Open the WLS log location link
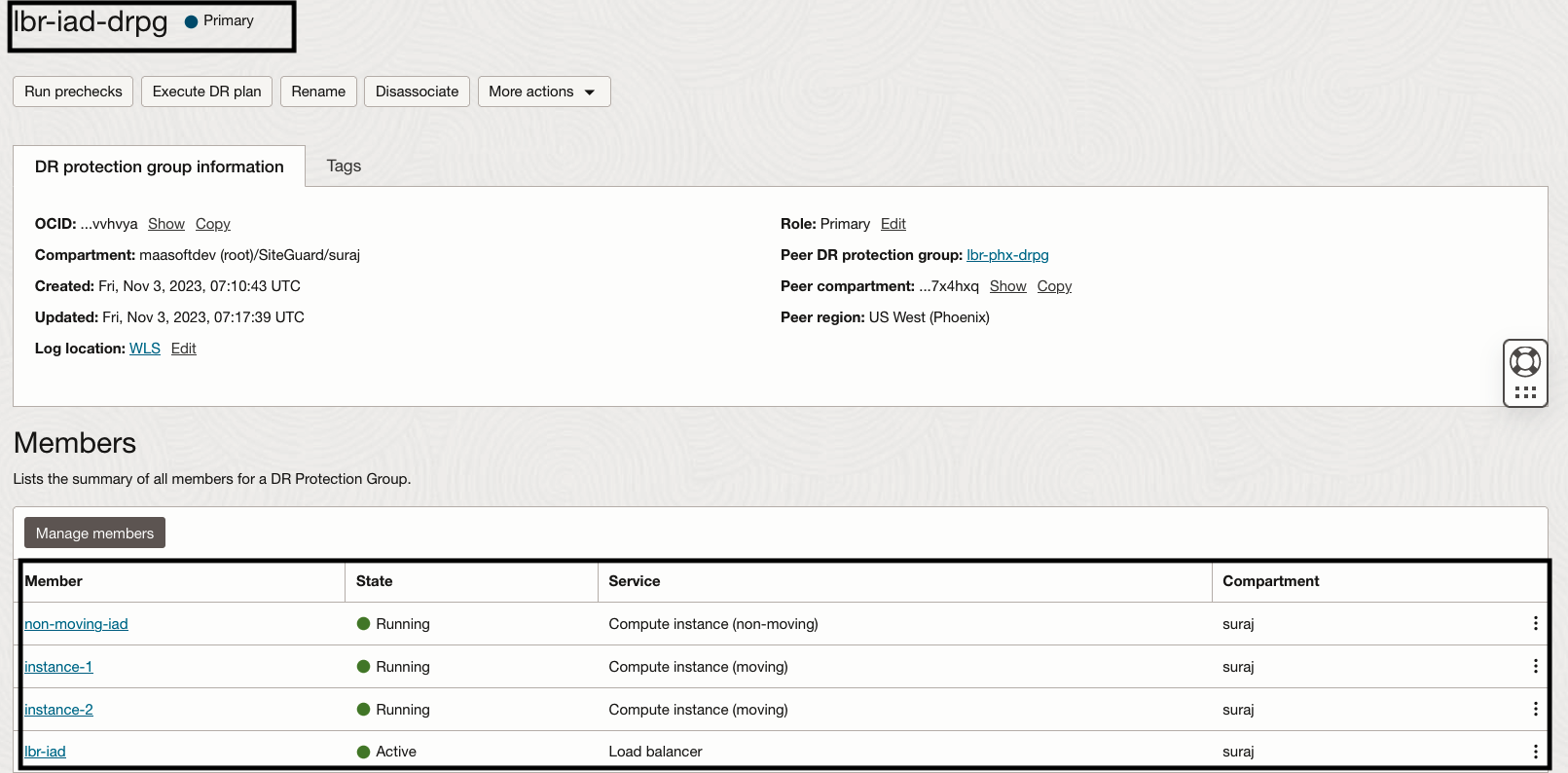Viewport: 1568px width, 773px height. coord(145,349)
